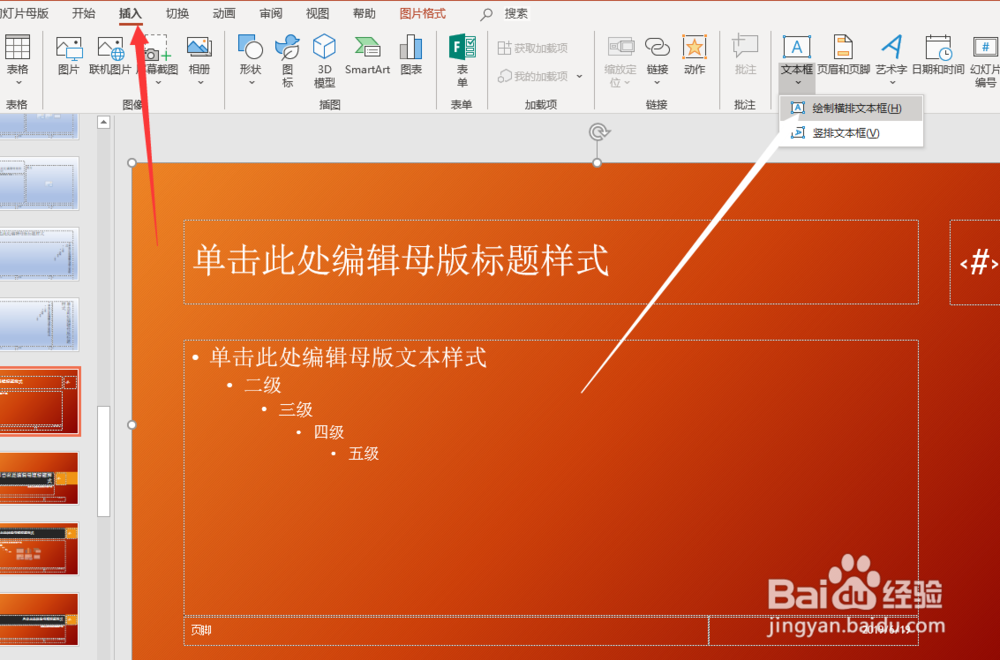Viewport: 1000px width, 660px height.
Task: Open the 相册 photo album dropdown arrow
Action: 199,82
